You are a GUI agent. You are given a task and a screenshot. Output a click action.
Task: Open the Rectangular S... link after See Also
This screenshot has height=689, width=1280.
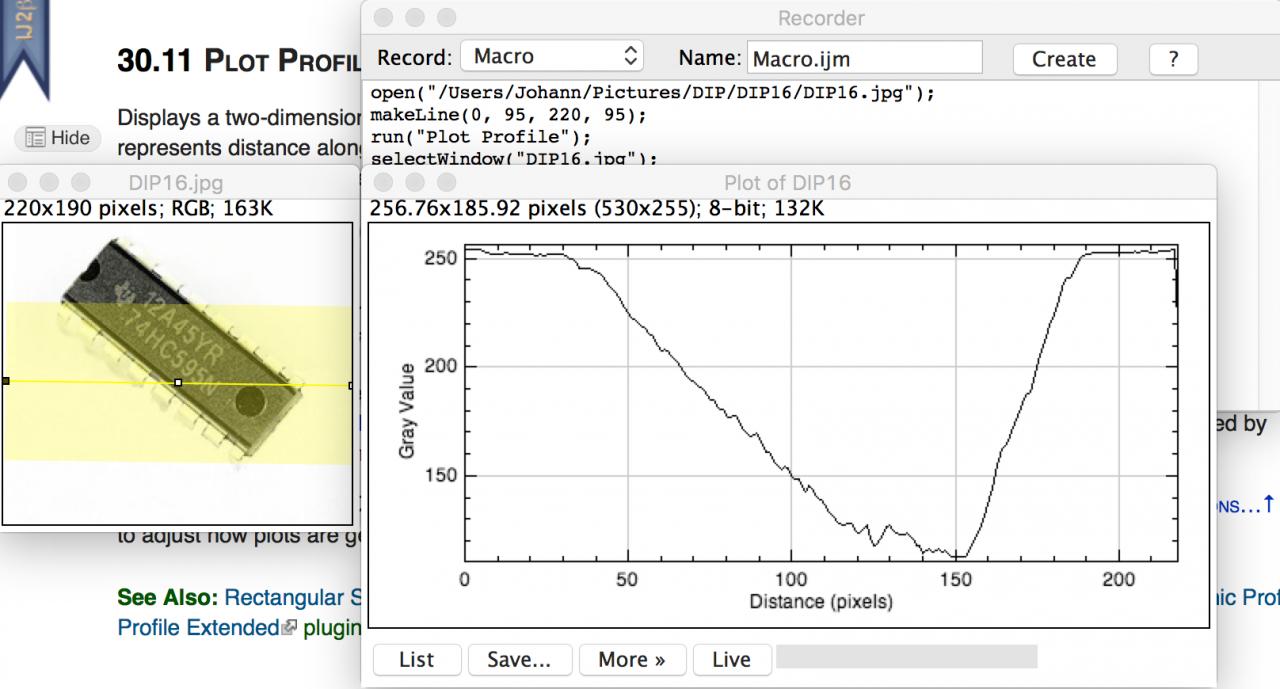291,598
